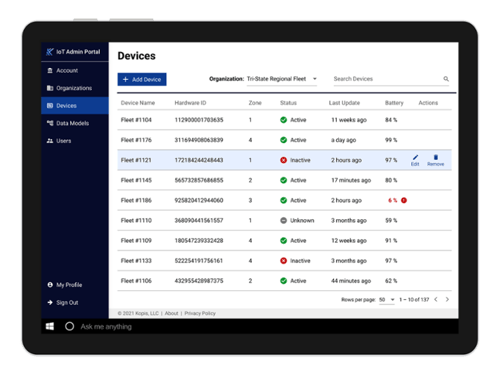The width and height of the screenshot is (500, 375).
Task: Click the green Active icon for Fleet #1176
Action: tap(283, 140)
